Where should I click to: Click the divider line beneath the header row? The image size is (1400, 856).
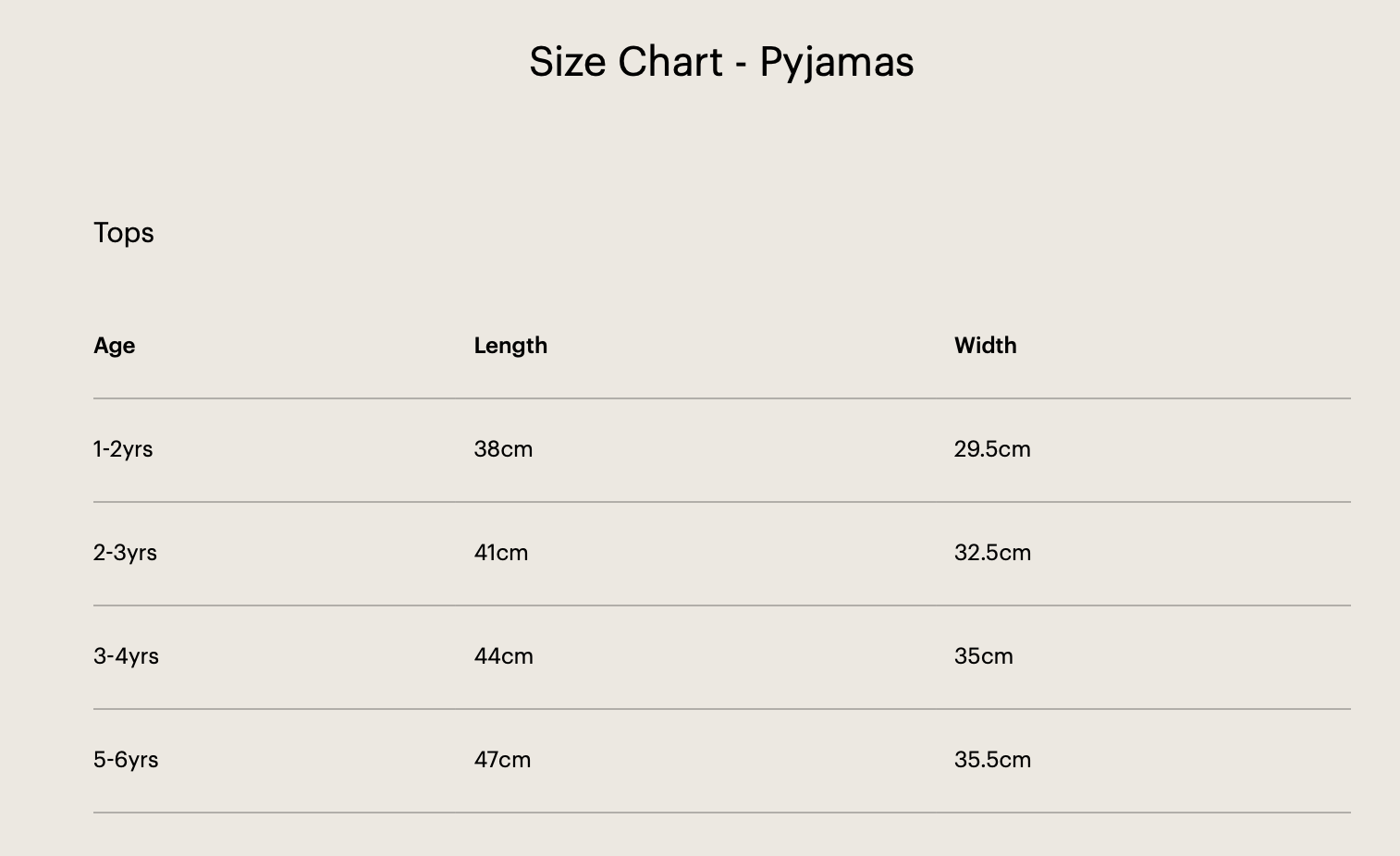721,398
